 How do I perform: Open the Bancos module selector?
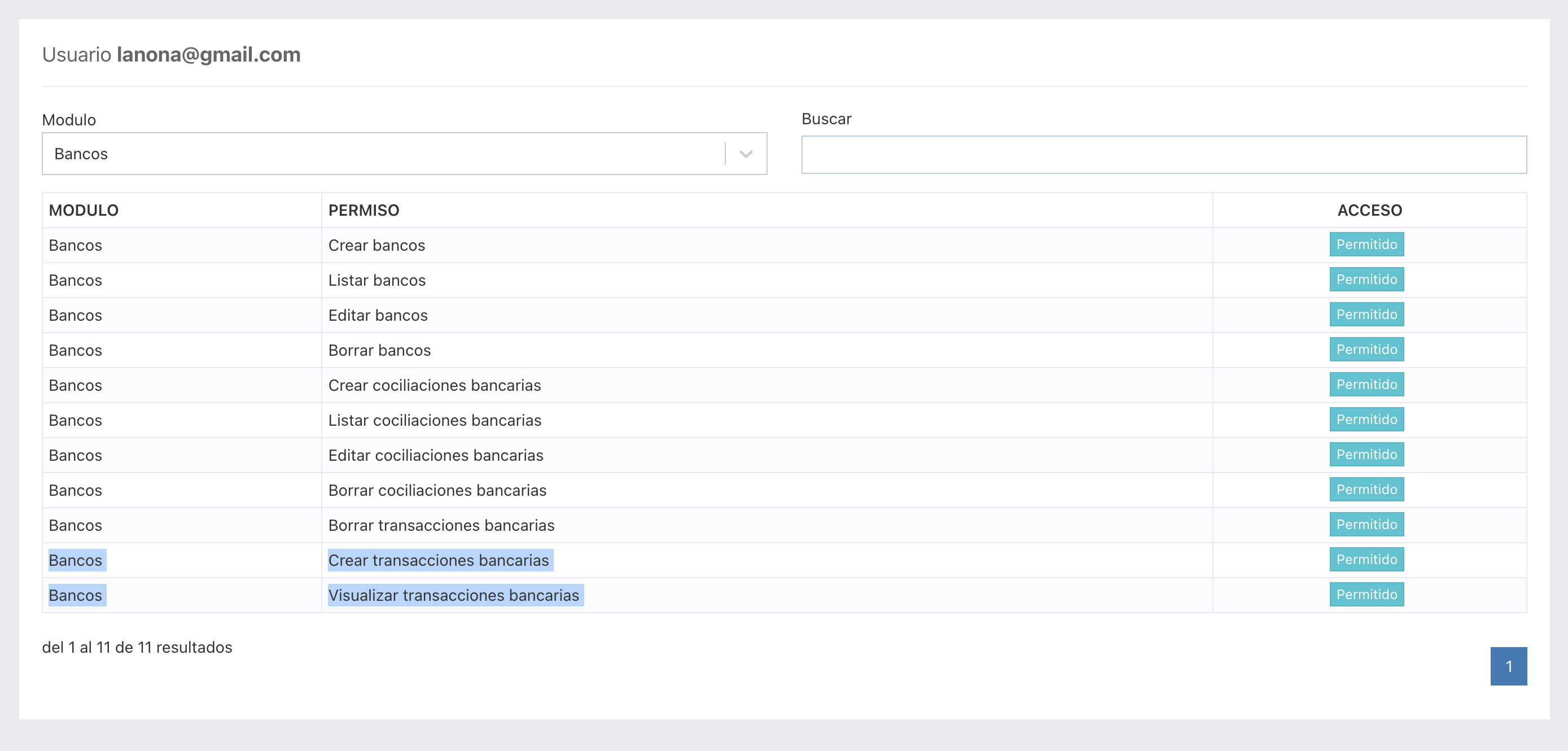click(x=404, y=154)
